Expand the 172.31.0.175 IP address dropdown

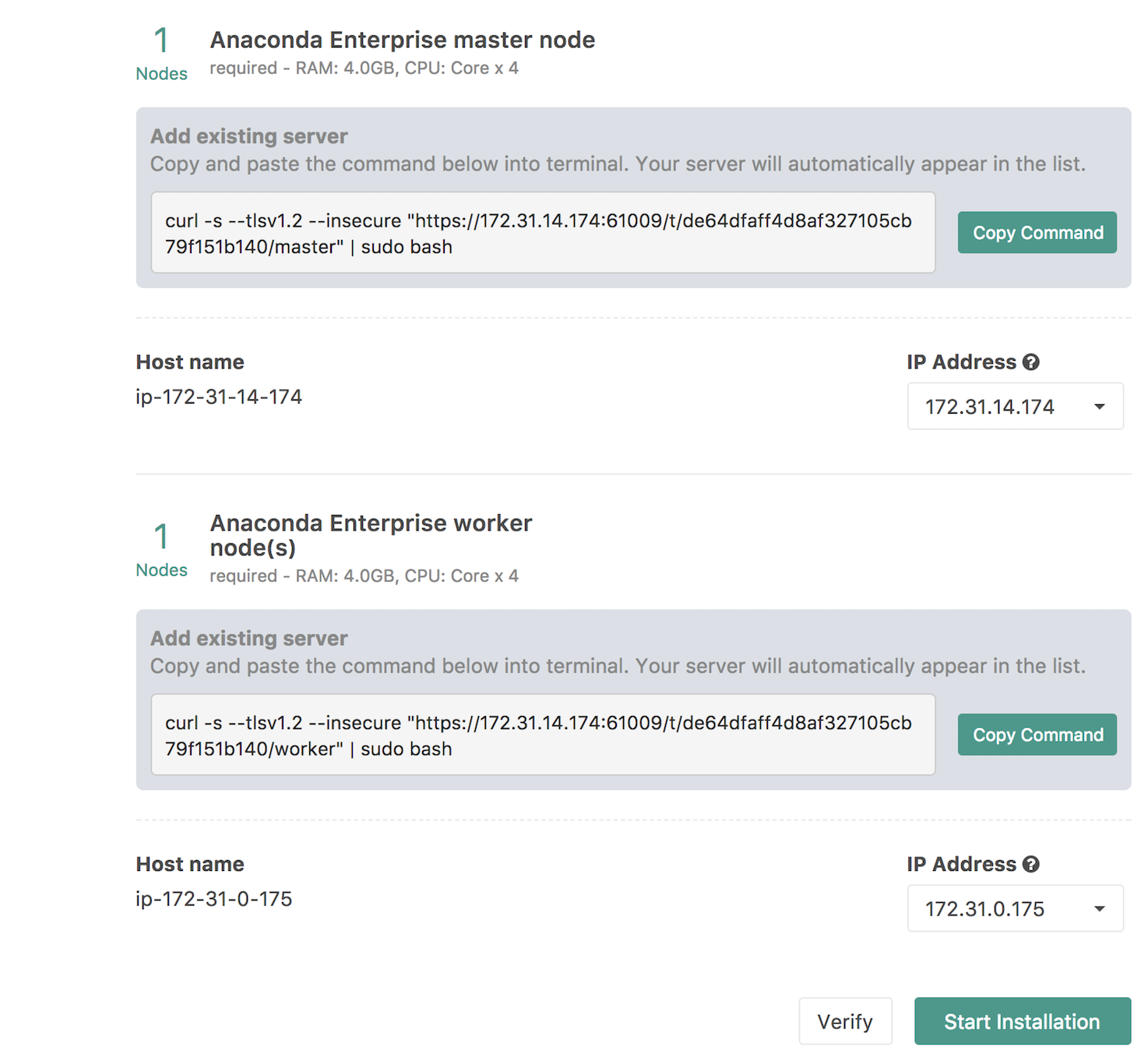tap(1015, 908)
